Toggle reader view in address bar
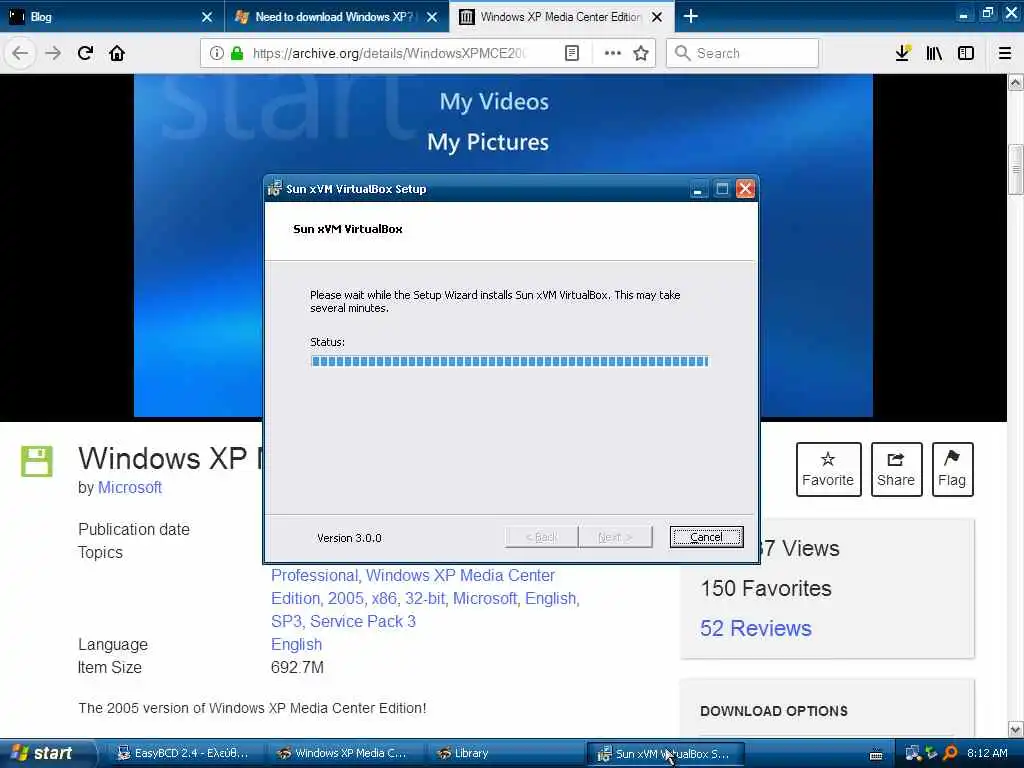The height and width of the screenshot is (768, 1024). 571,53
